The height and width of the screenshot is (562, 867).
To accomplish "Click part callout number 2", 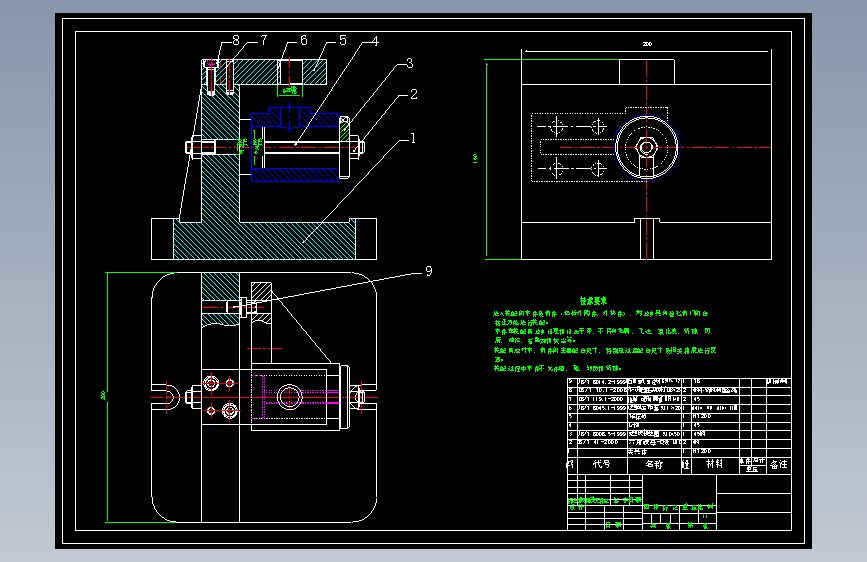I will point(414,95).
